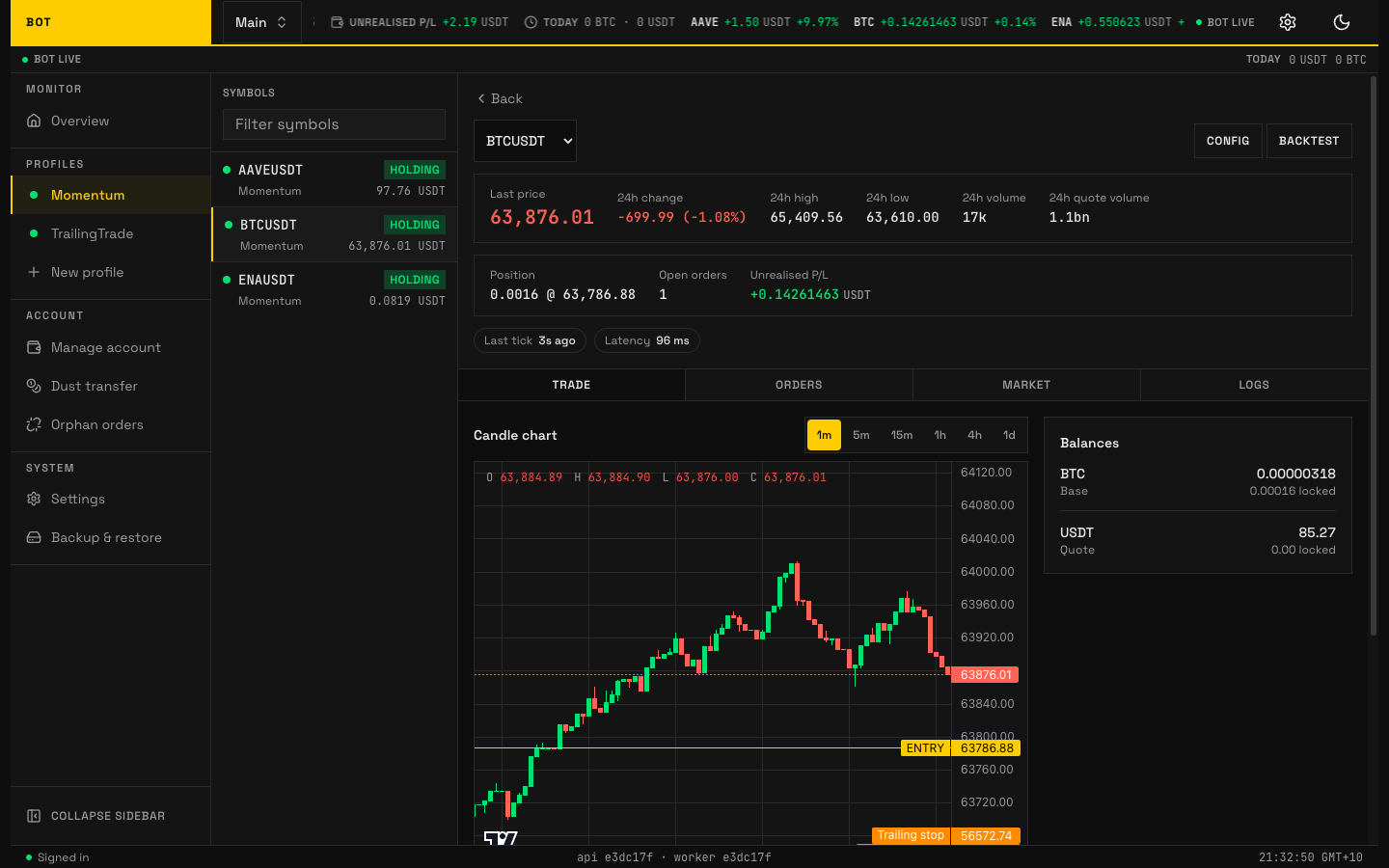Click the New profile plus icon
Viewport: 1389px width, 868px height.
point(34,272)
